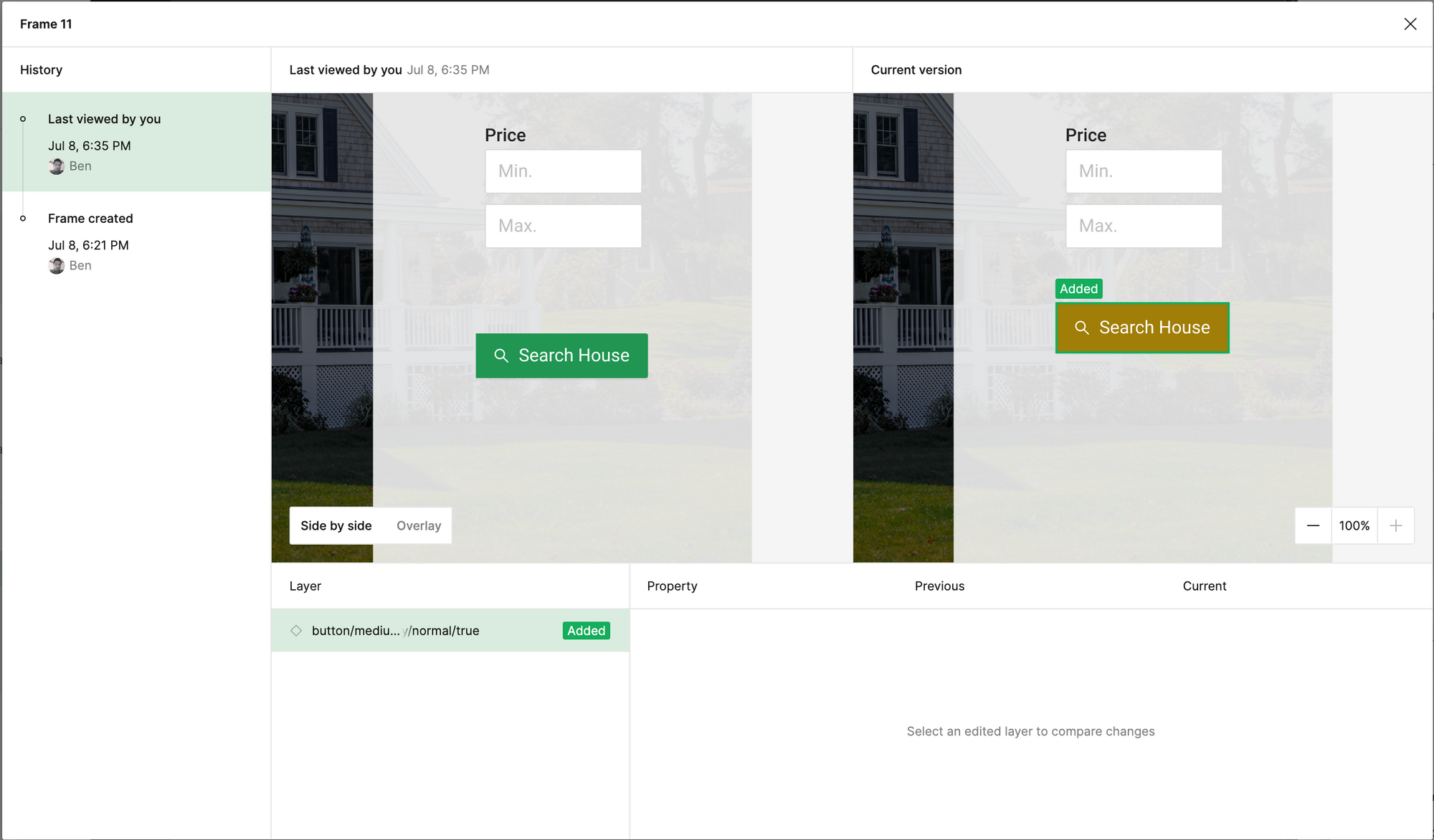Switch to Side by side view
The width and height of the screenshot is (1434, 840).
[336, 526]
